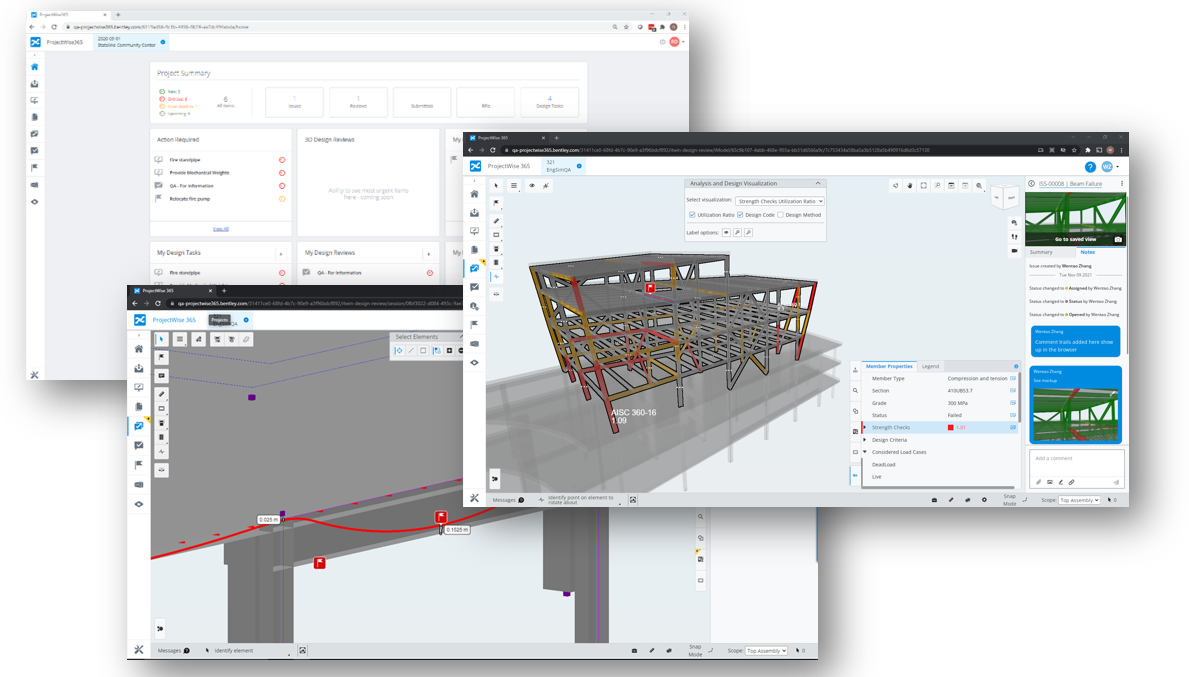Viewport: 1189px width, 677px height.
Task: Reload the page in the bridge model browser window
Action: coord(158,303)
